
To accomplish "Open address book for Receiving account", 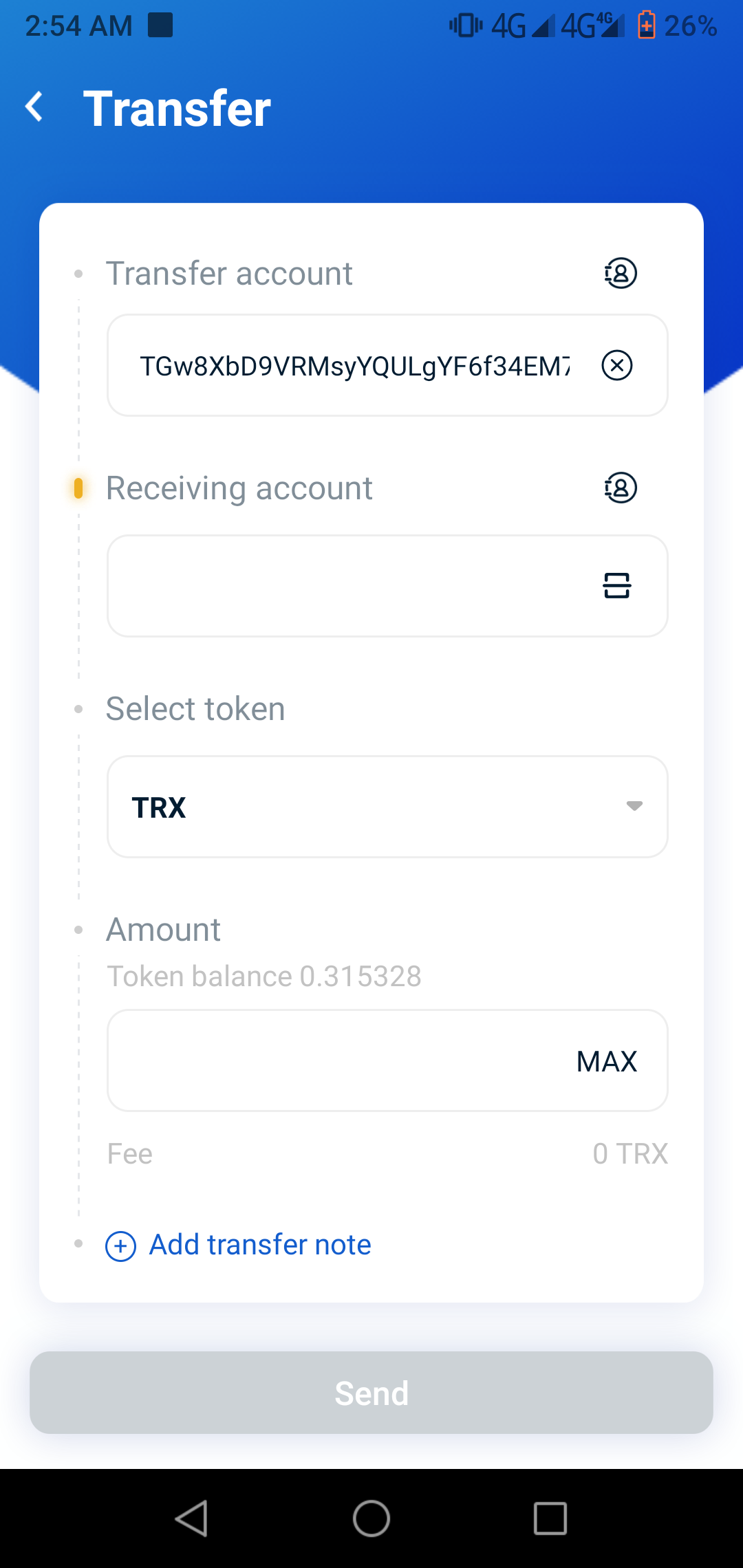I will (x=621, y=488).
